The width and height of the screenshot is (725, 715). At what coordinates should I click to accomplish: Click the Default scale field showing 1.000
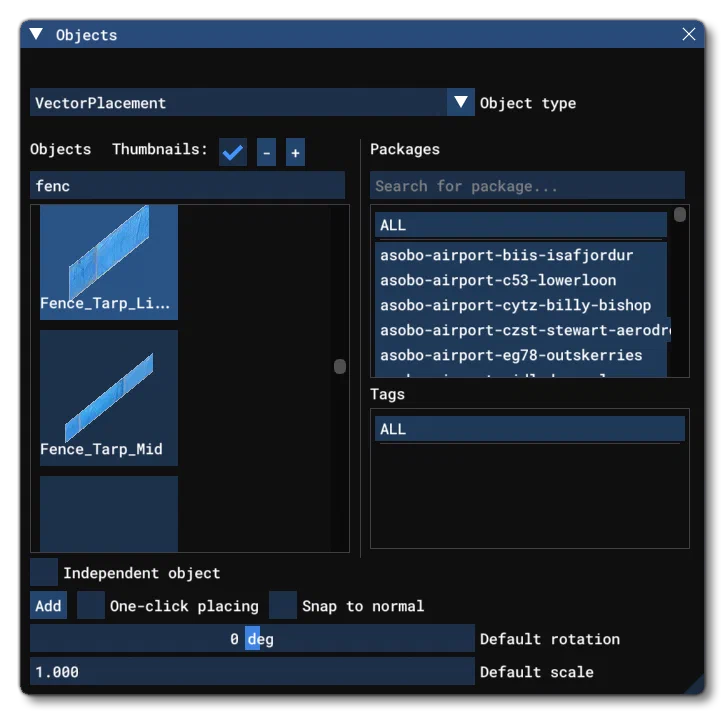pyautogui.click(x=252, y=671)
